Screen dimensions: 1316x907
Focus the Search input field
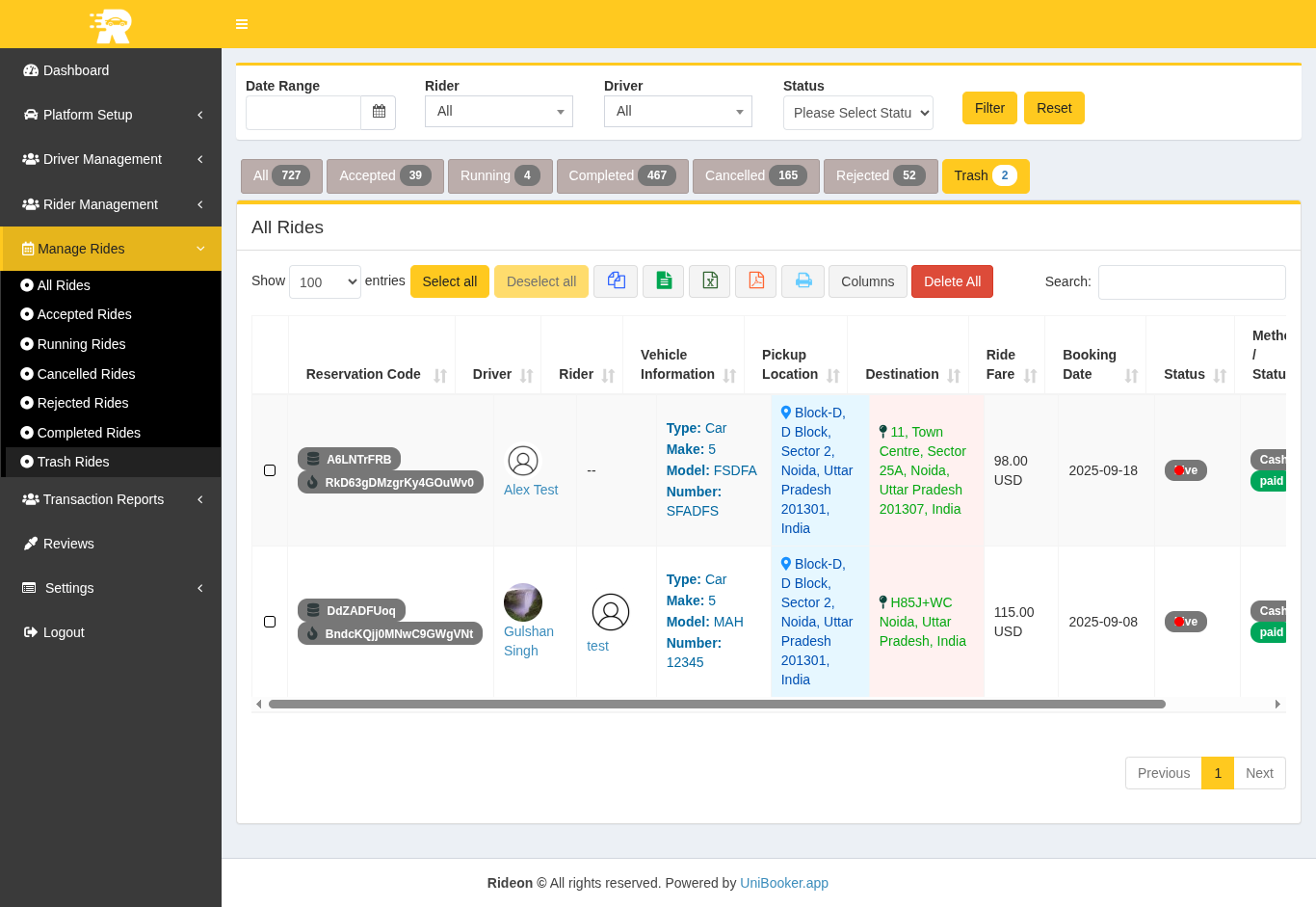[1191, 282]
